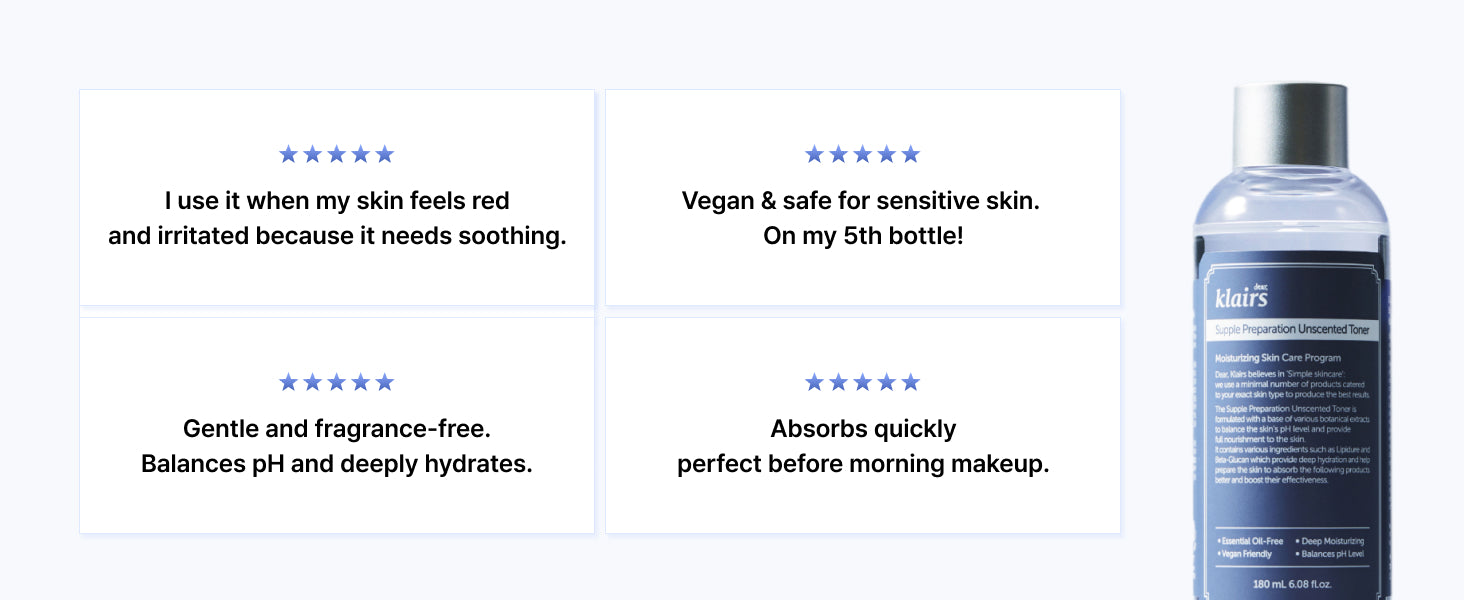Click 'Vegan & safe for sensitive skin.' headline
The width and height of the screenshot is (1464, 600).
click(861, 201)
